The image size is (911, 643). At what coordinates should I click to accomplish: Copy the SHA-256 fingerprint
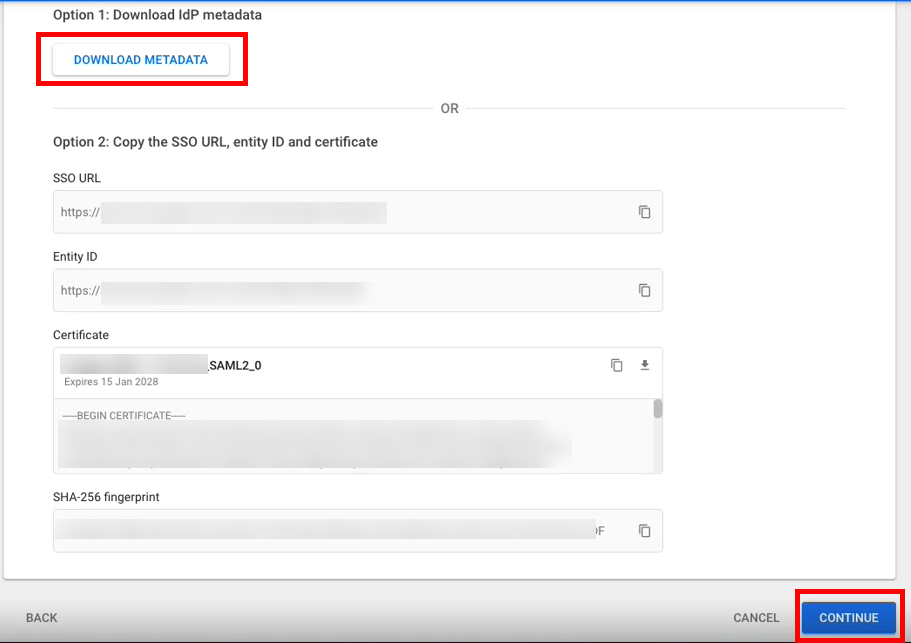point(645,530)
